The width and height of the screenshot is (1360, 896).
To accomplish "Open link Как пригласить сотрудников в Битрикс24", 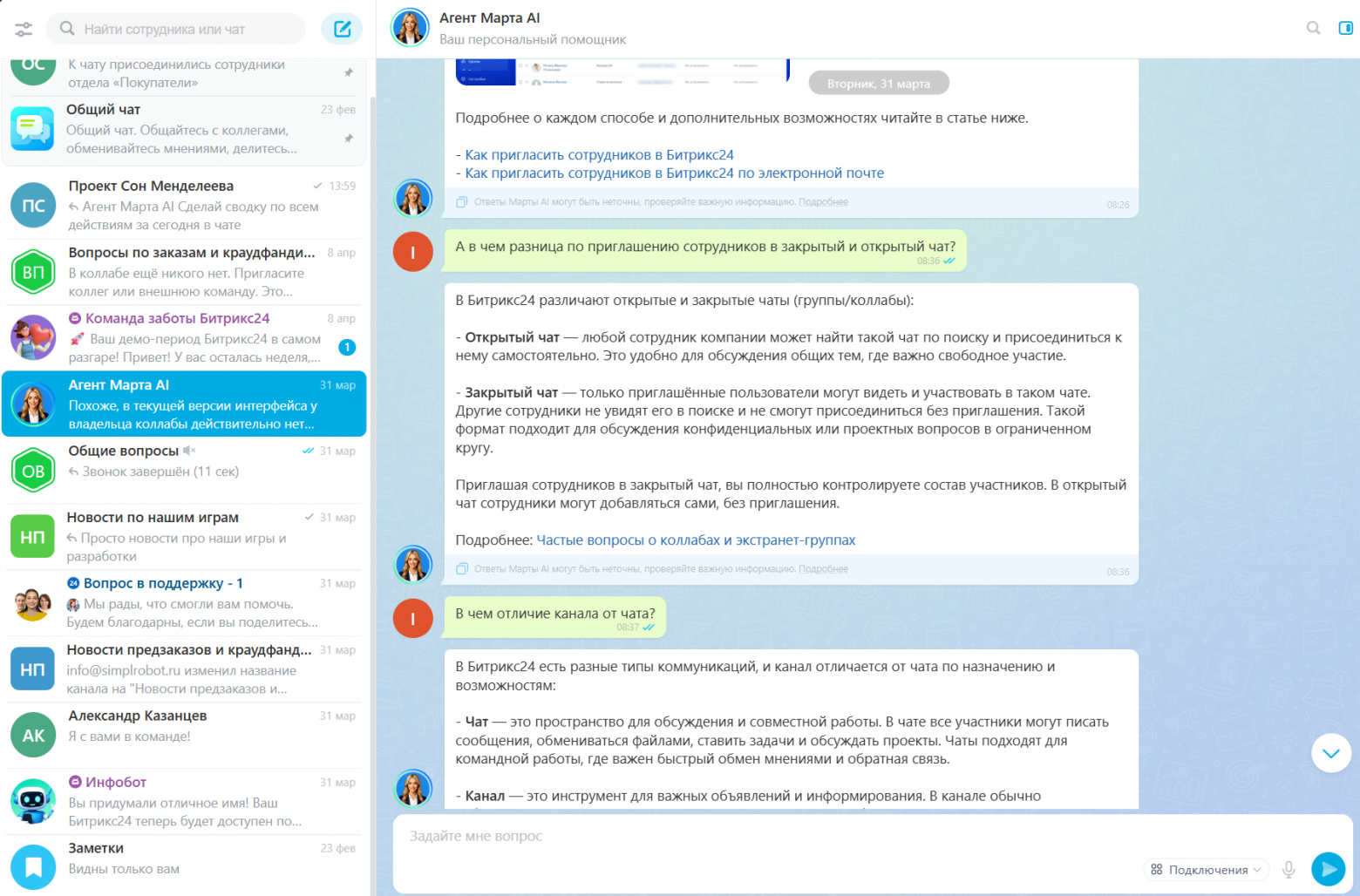I will 599,155.
